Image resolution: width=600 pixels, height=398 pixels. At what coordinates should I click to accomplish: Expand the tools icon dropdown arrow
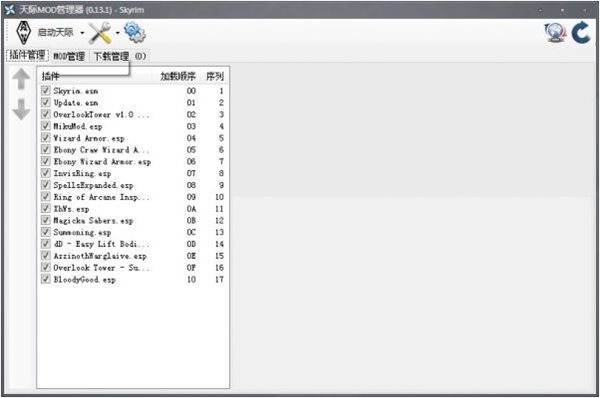117,33
